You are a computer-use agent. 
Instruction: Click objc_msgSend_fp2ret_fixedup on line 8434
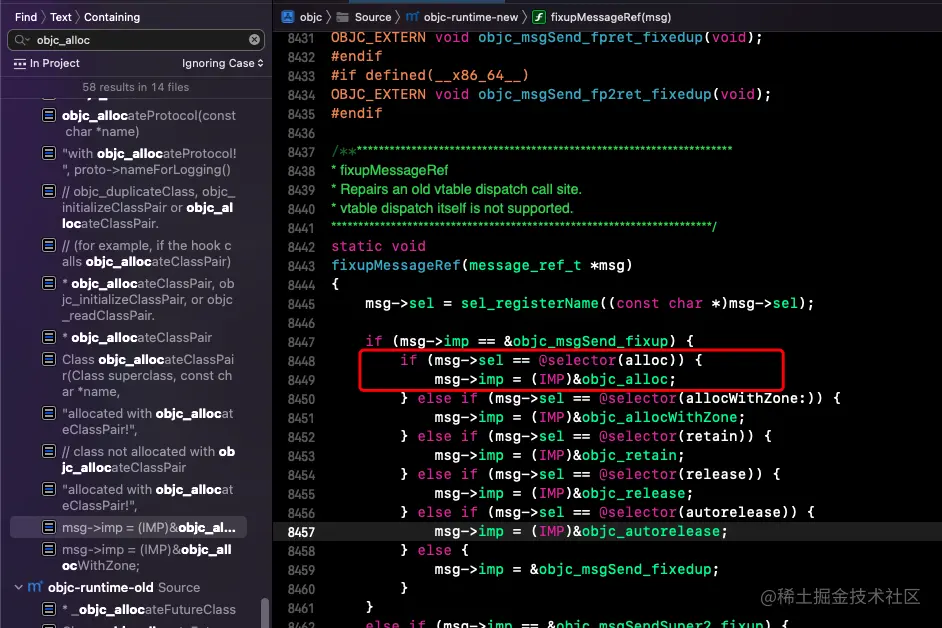(x=594, y=94)
